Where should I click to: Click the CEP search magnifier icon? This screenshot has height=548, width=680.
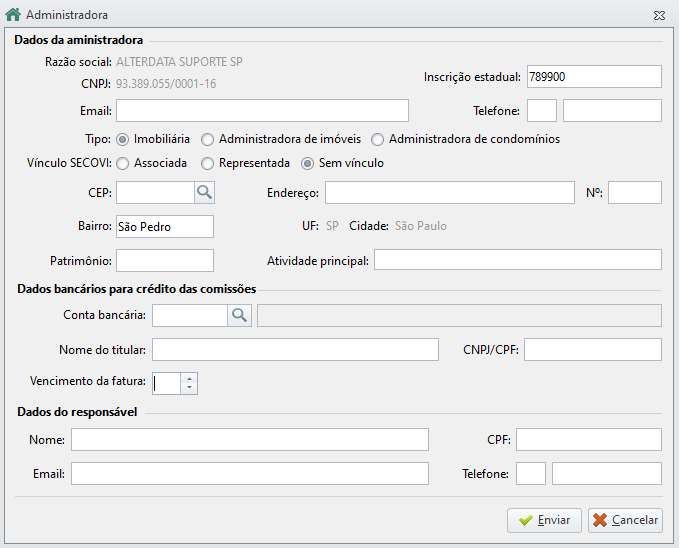[204, 192]
